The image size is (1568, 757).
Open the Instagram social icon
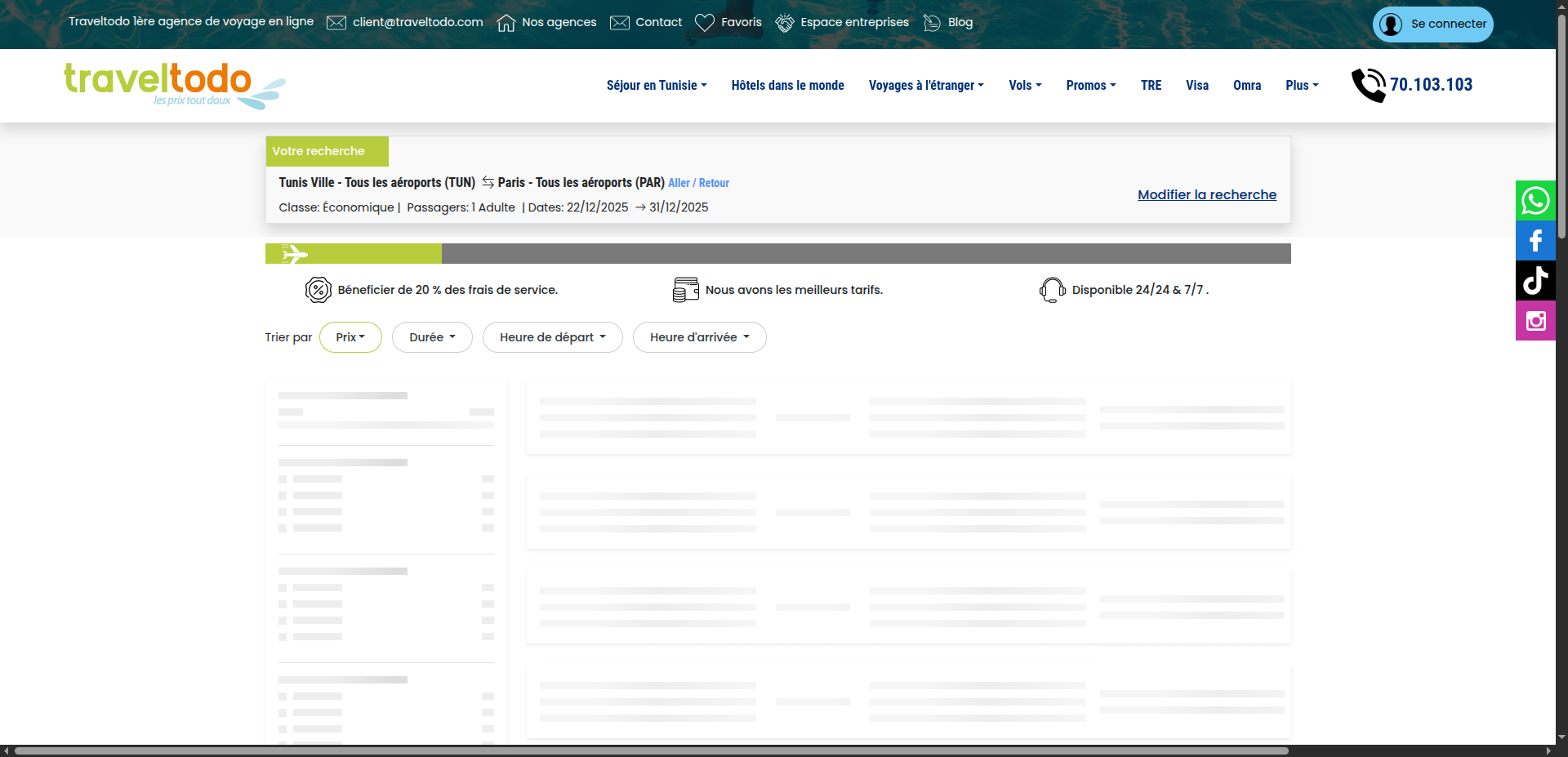coord(1535,321)
